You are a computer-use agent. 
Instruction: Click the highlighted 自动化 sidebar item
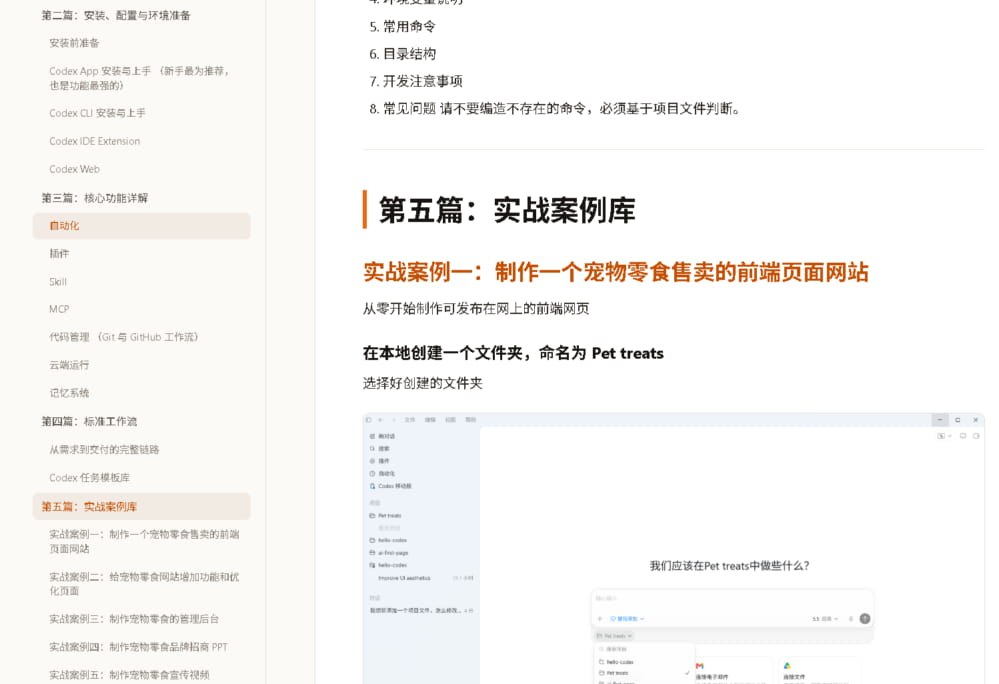pos(141,226)
